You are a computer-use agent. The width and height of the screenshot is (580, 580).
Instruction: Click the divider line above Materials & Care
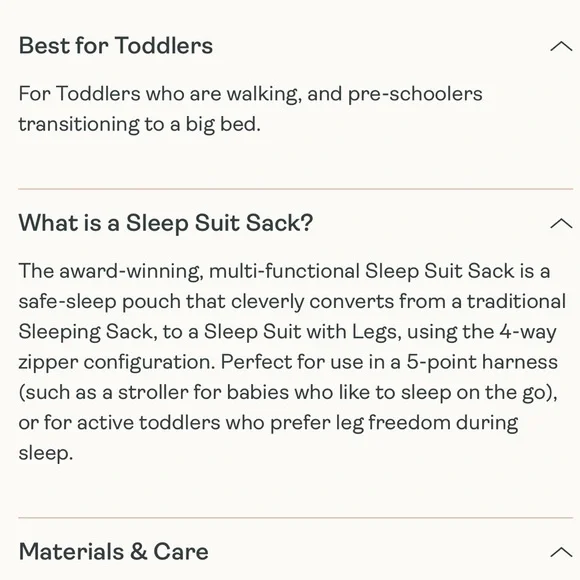pos(296,517)
